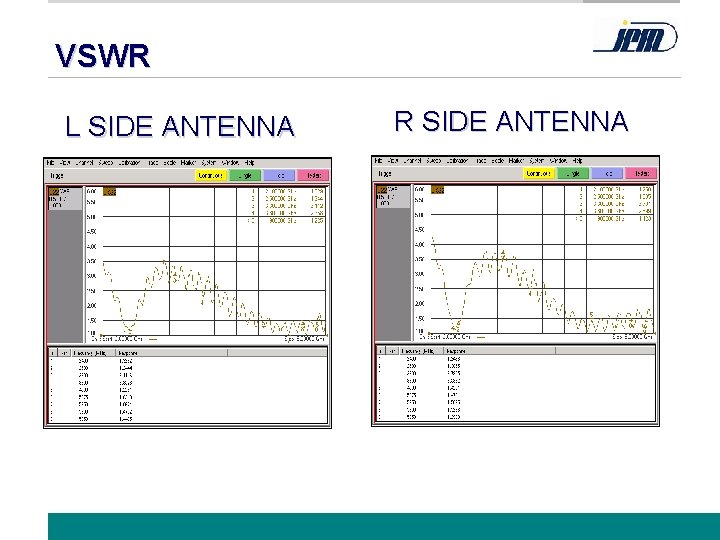
Task: Click the Frequency column header in R side marker table
Action: (420, 351)
